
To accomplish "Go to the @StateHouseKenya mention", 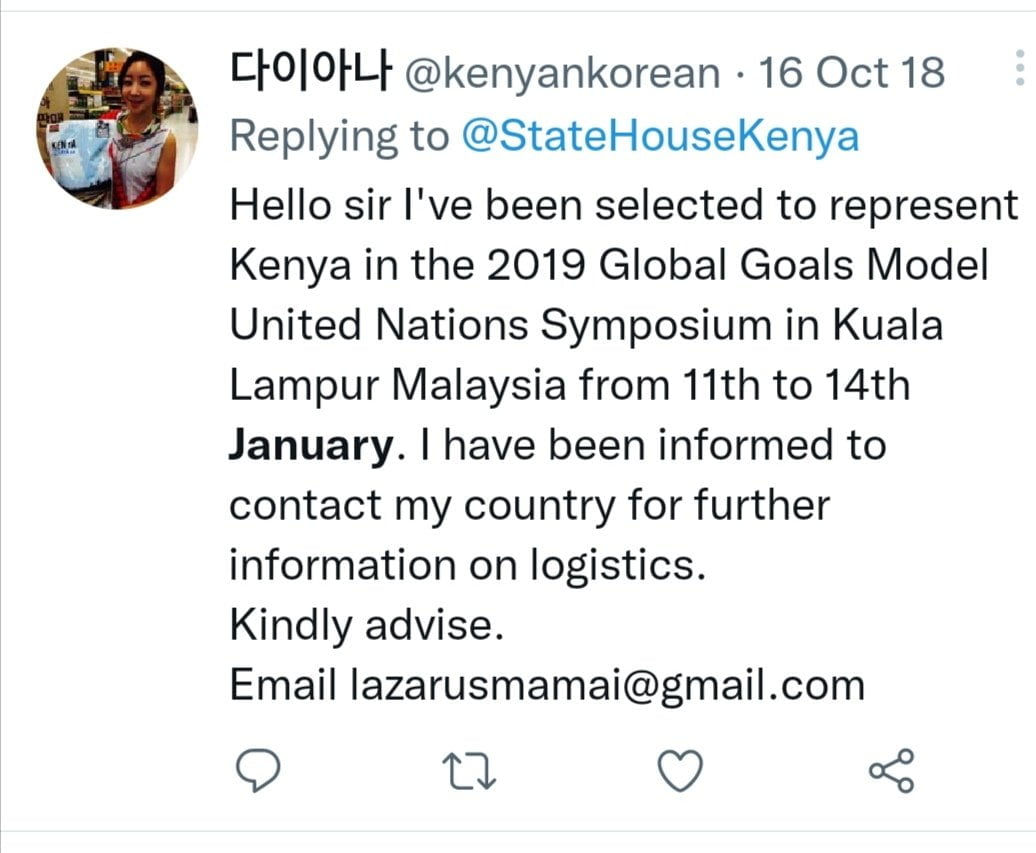I will pyautogui.click(x=659, y=136).
